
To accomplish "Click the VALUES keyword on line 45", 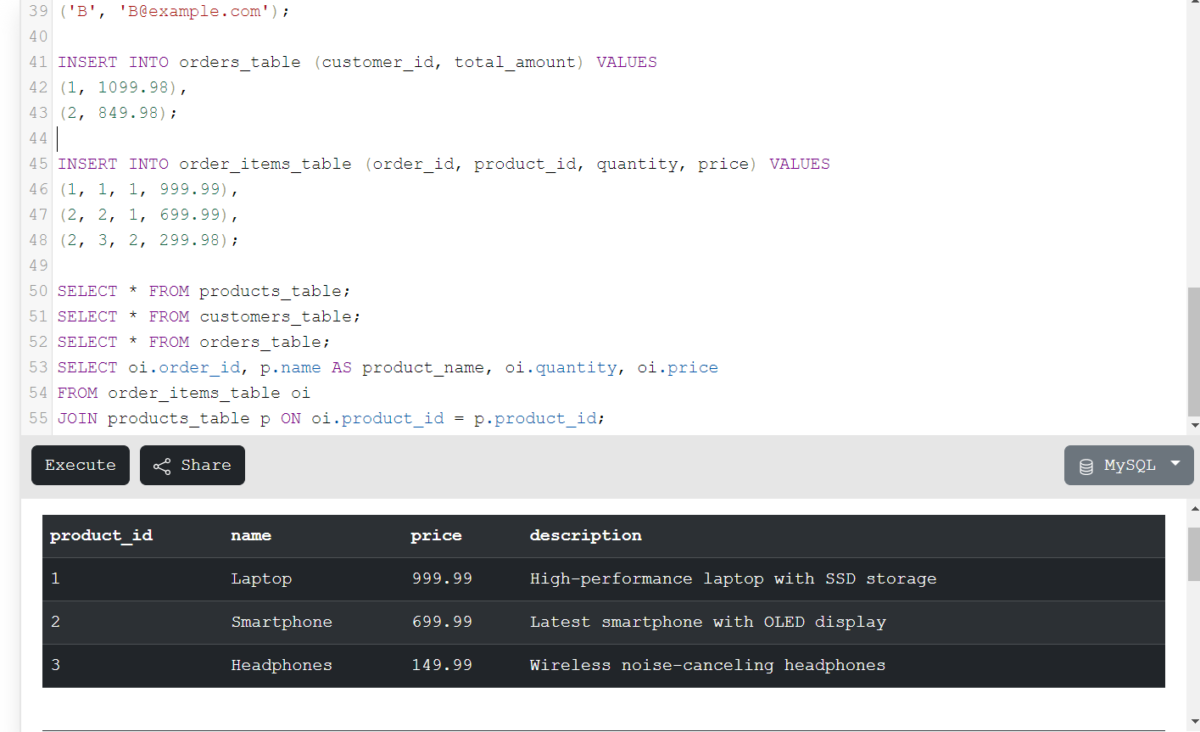I will pyautogui.click(x=799, y=163).
